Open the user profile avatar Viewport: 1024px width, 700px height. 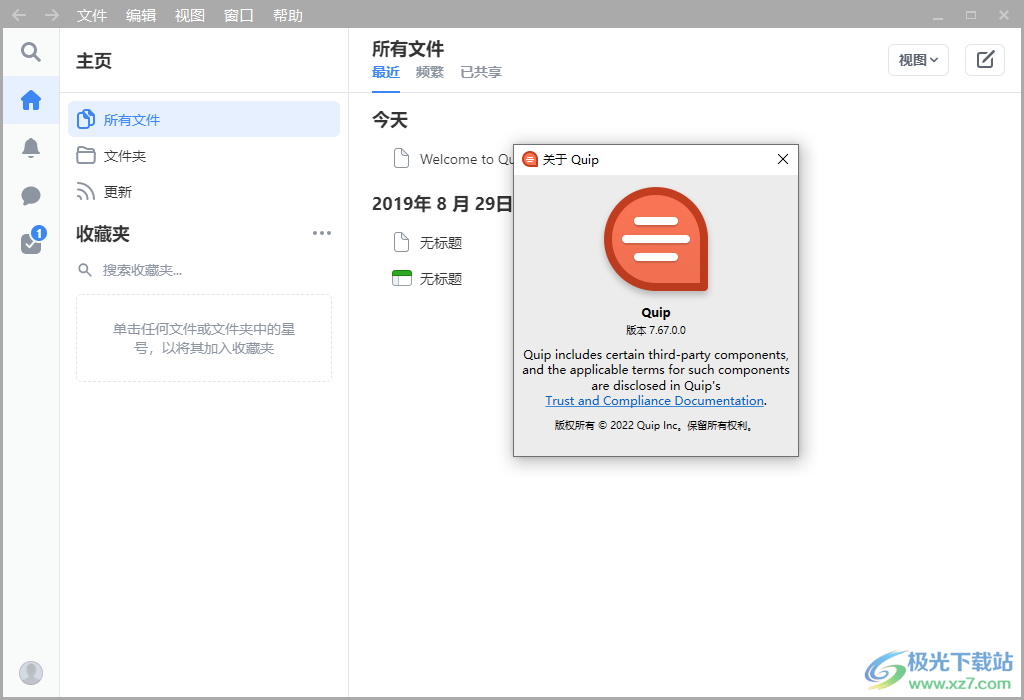[x=31, y=673]
